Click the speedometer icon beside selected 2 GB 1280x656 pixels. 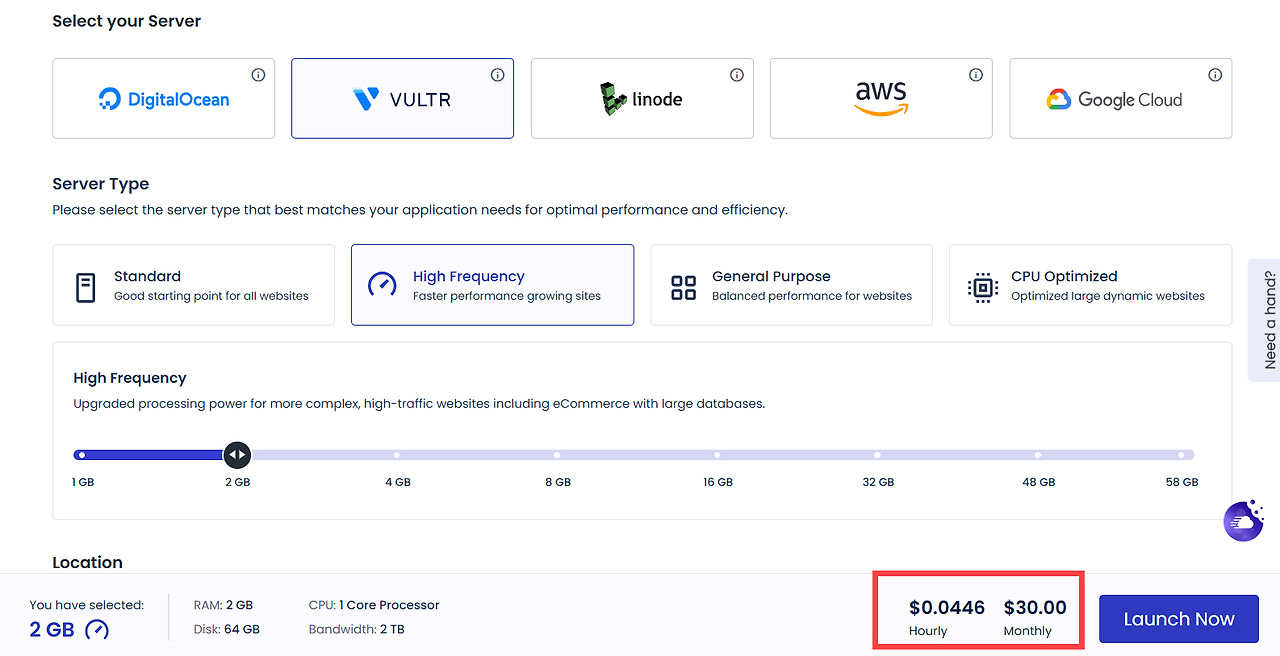(97, 630)
